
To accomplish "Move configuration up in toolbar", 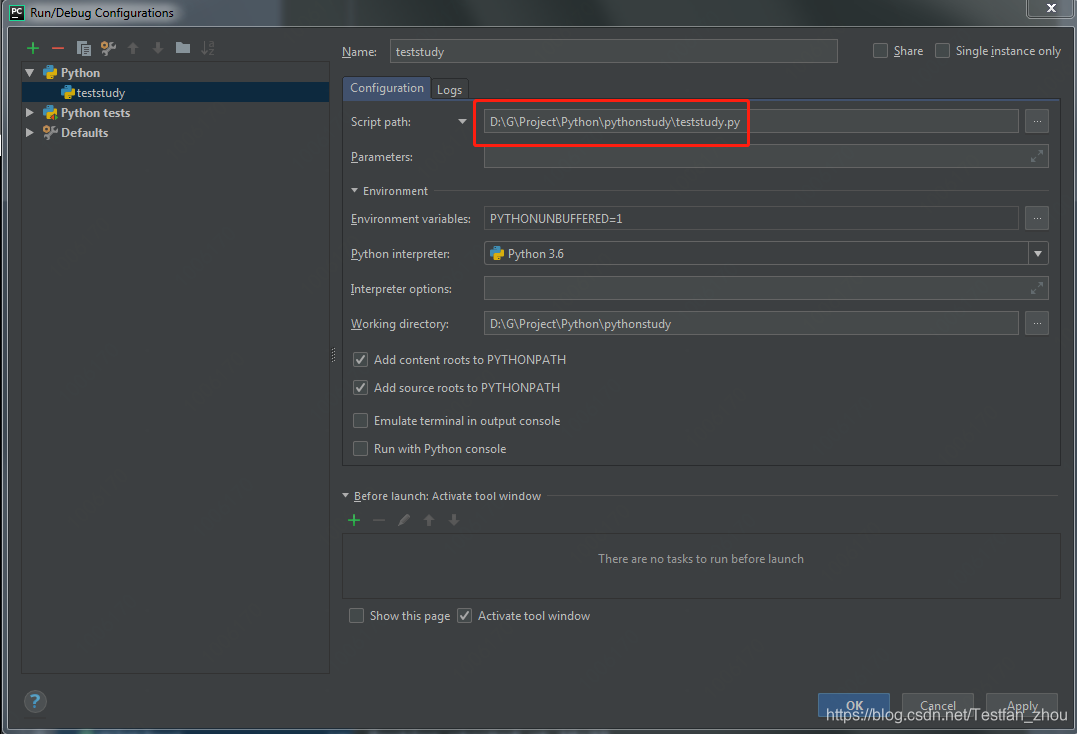I will pyautogui.click(x=133, y=48).
